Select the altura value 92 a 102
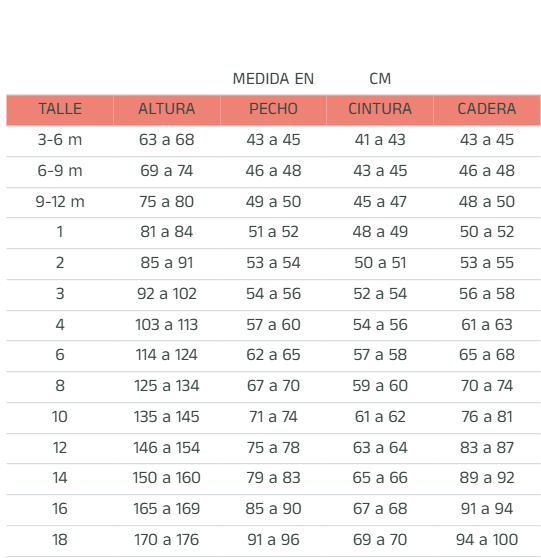Viewport: 541px width, 558px height. point(167,294)
